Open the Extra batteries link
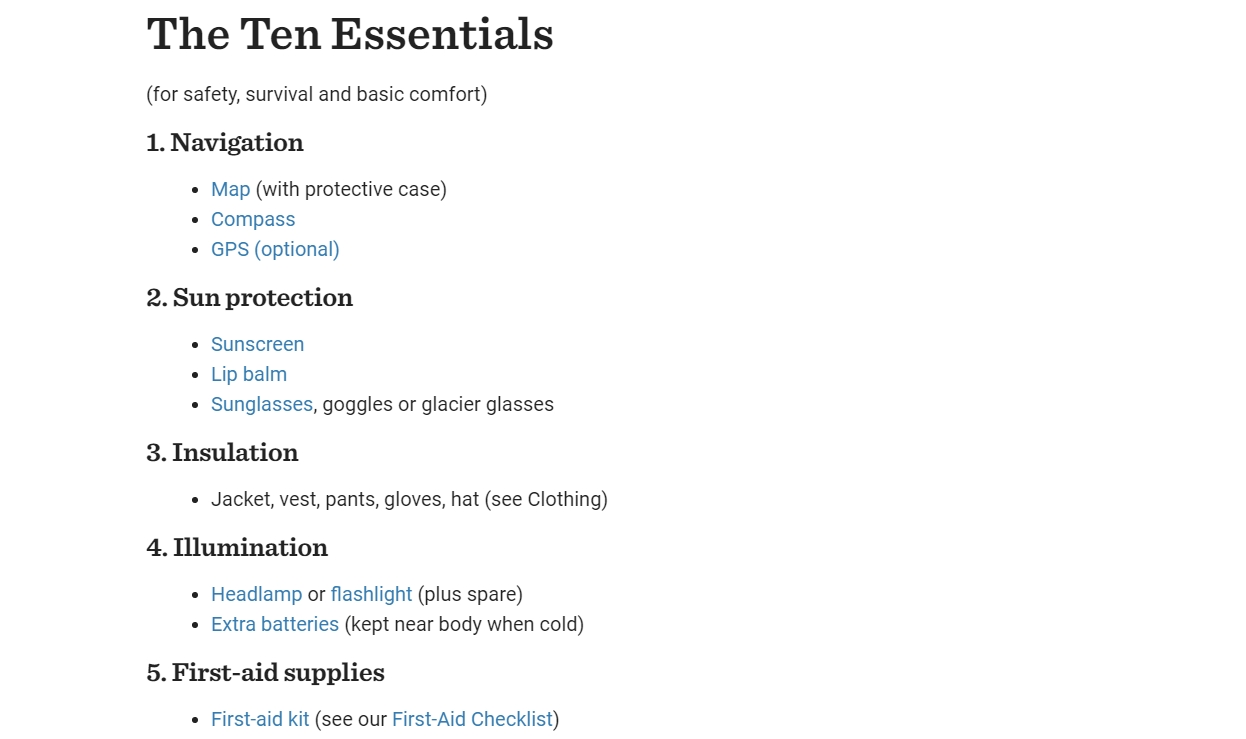This screenshot has height=739, width=1246. [275, 624]
